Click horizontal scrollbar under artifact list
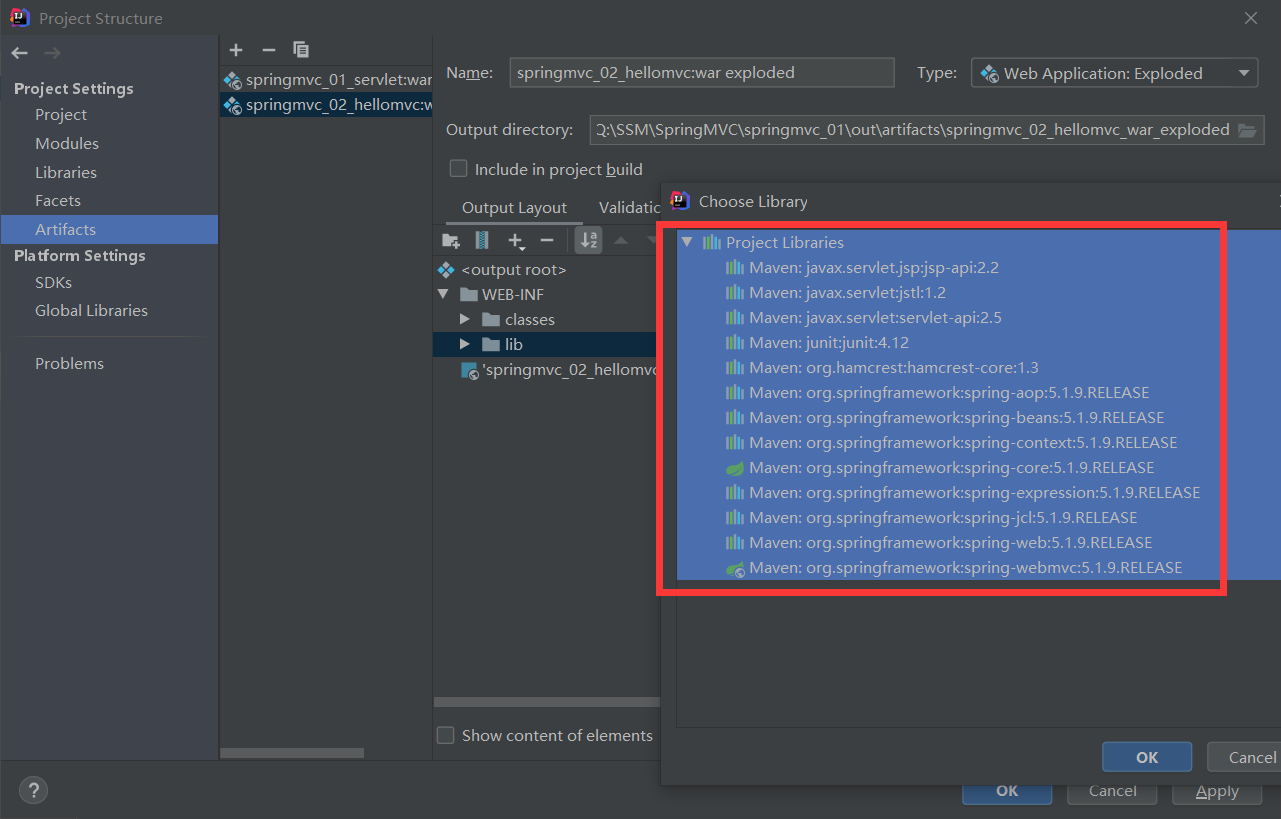This screenshot has width=1281, height=819. pyautogui.click(x=292, y=753)
